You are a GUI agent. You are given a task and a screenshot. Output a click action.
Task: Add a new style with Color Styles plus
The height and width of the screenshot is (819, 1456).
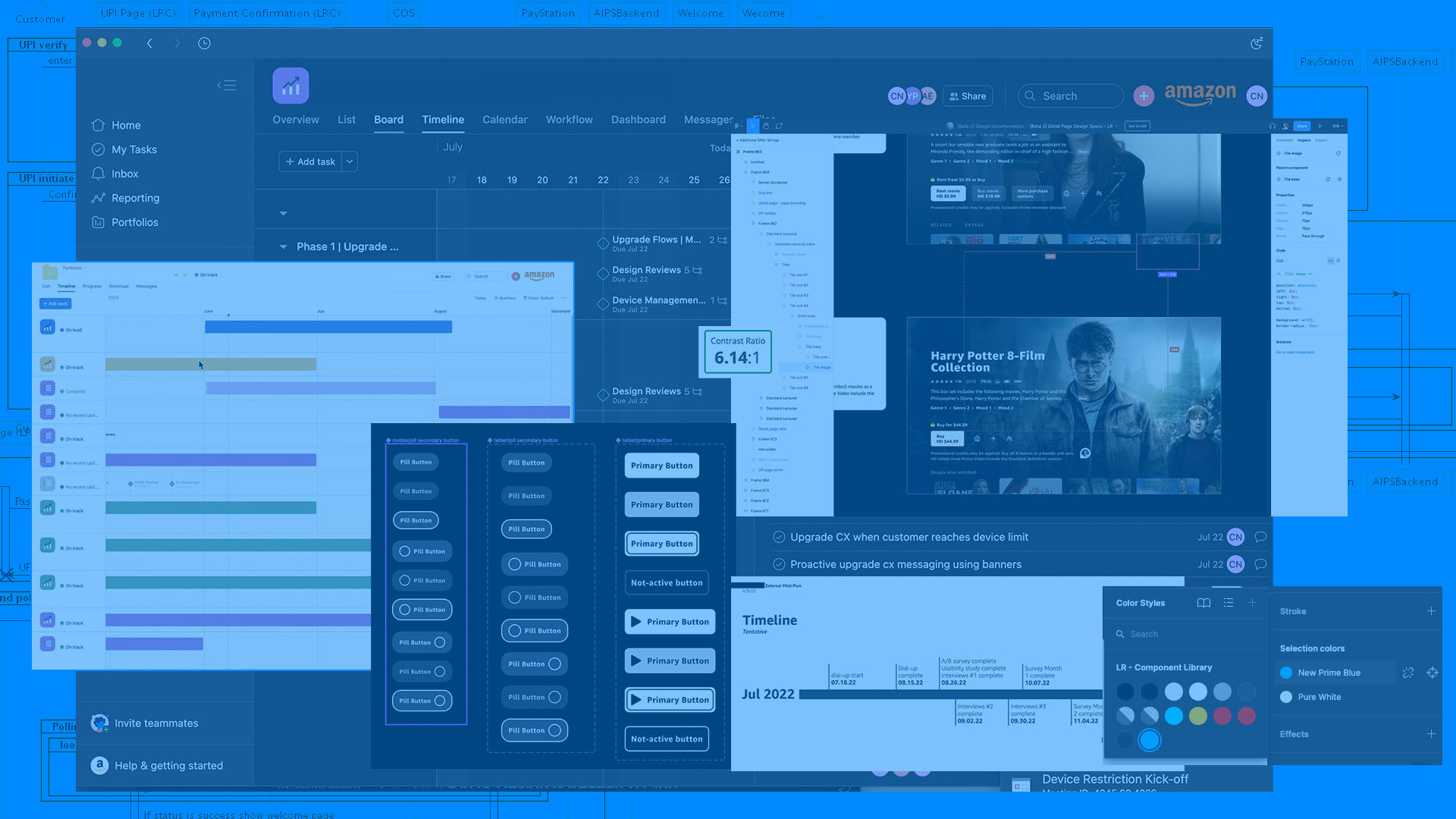click(x=1252, y=603)
